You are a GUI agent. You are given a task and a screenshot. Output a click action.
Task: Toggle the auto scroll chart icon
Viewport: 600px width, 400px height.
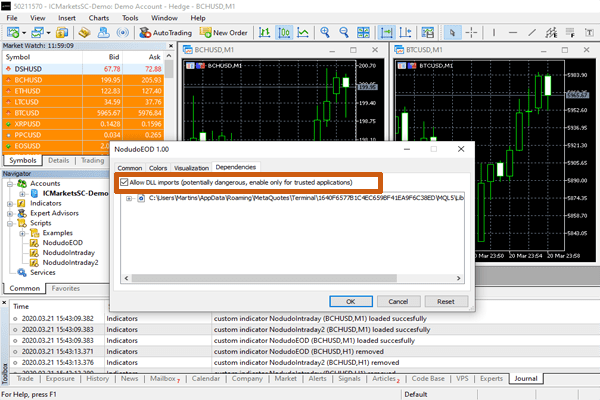tap(386, 33)
